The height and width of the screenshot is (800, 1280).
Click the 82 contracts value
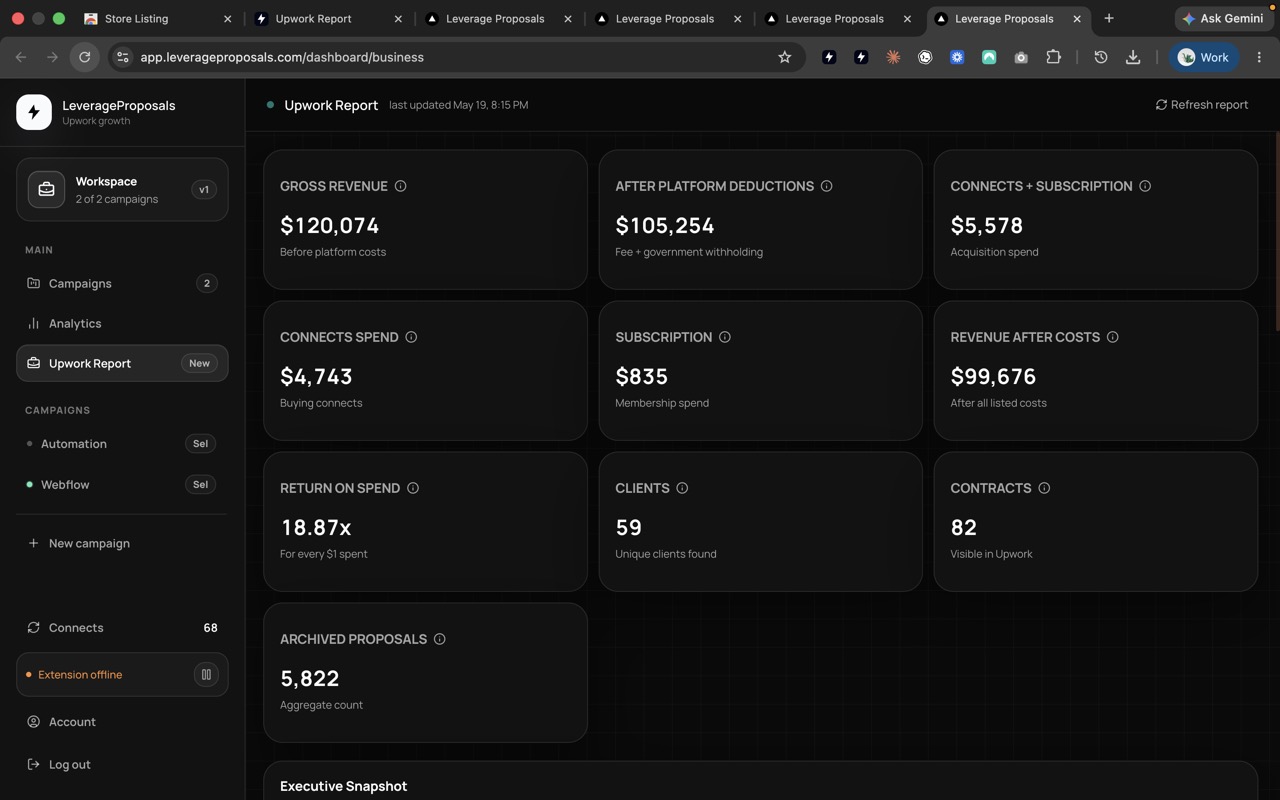click(x=964, y=528)
